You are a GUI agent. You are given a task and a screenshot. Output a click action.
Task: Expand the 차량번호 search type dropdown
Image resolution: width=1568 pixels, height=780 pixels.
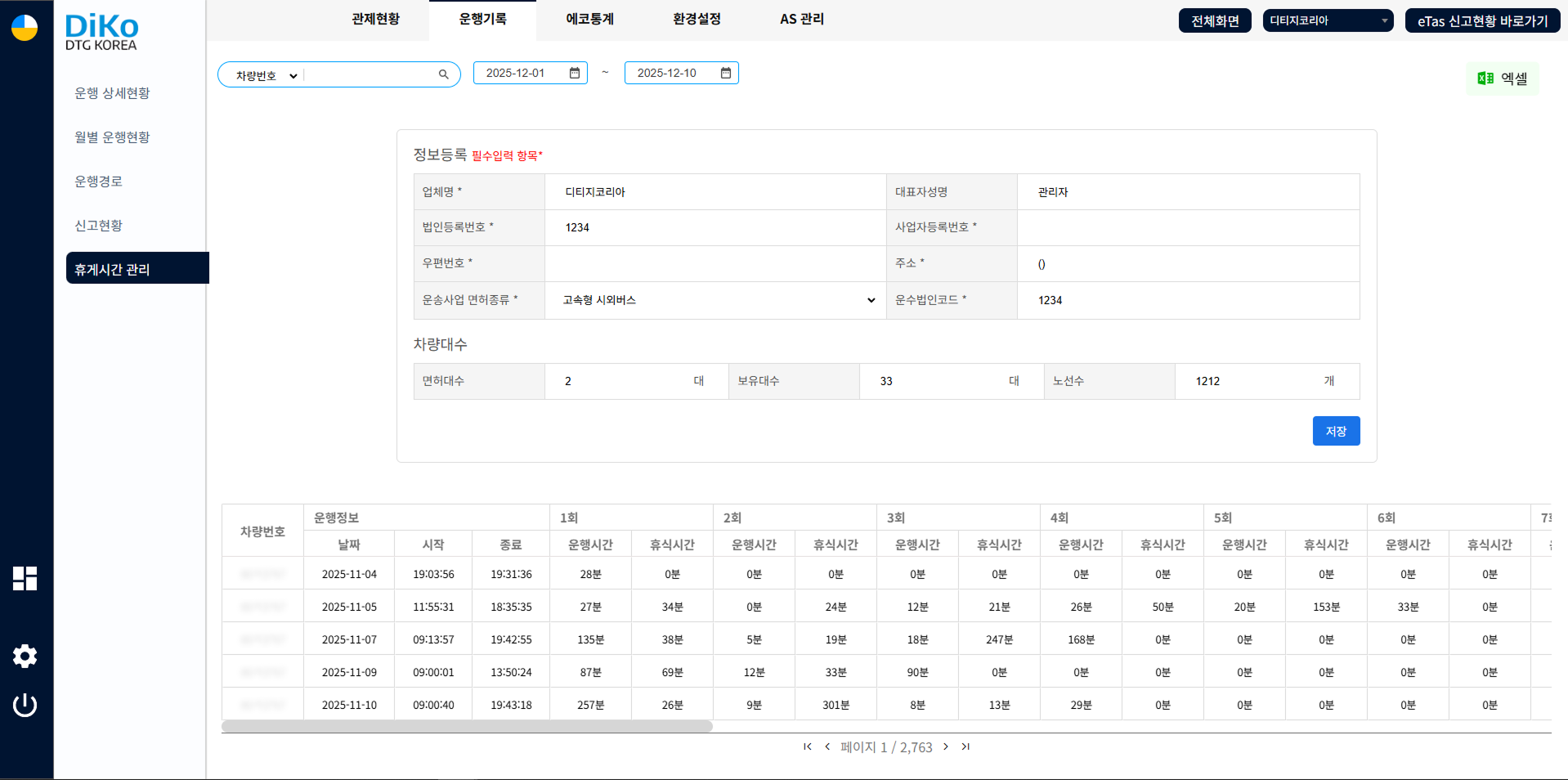(267, 75)
